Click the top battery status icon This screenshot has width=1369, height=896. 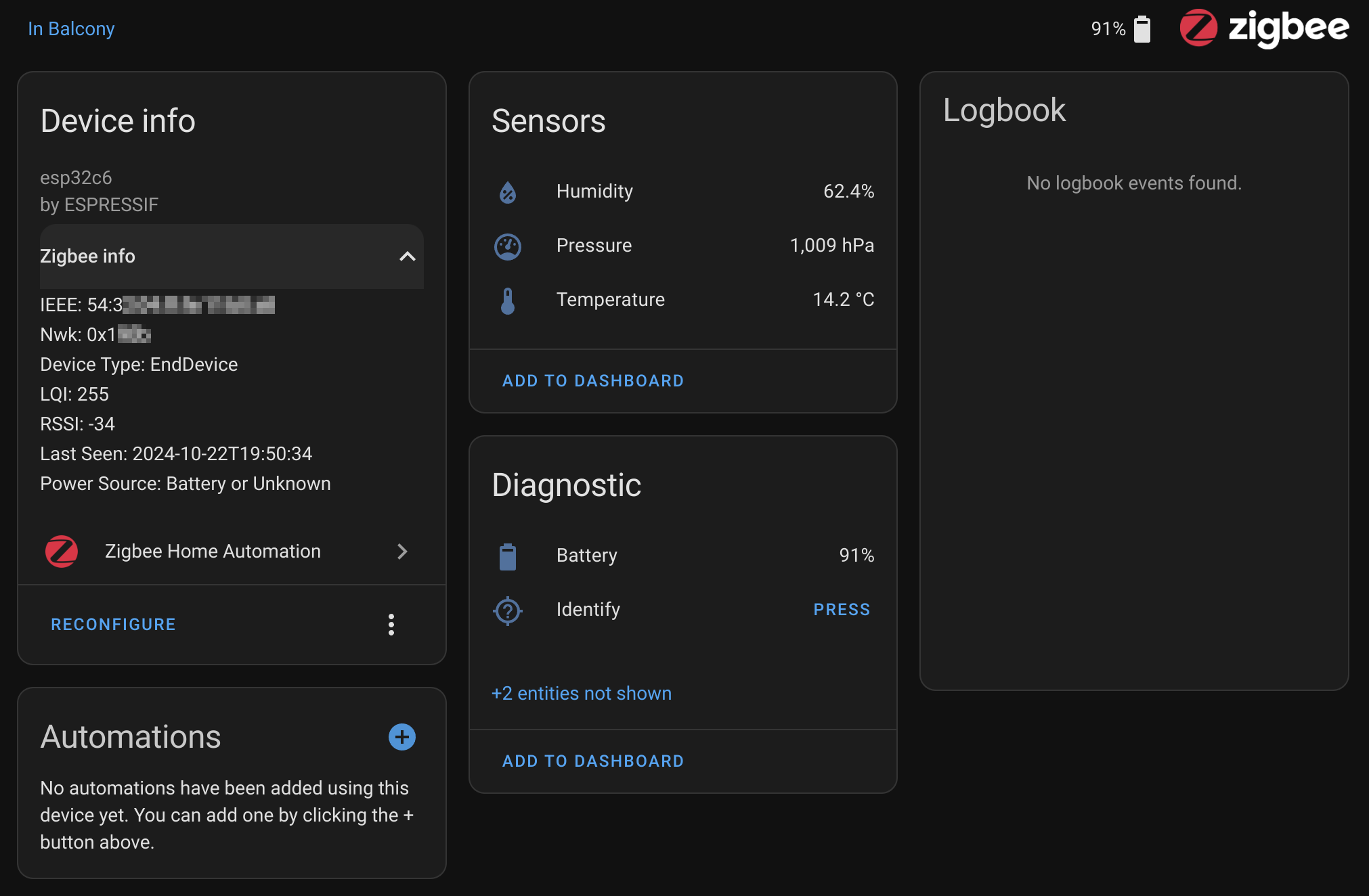coord(1142,28)
